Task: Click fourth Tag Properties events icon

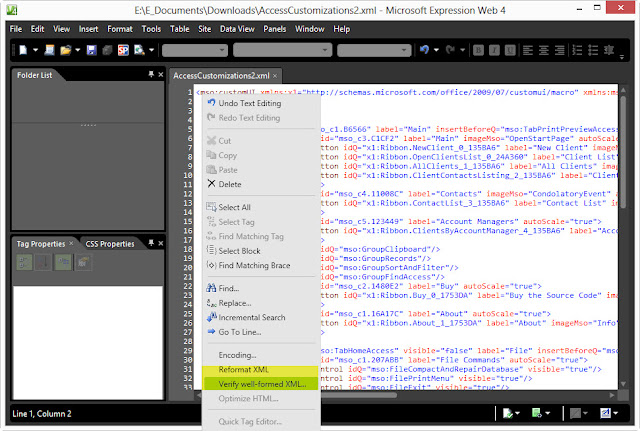Action: pos(83,262)
